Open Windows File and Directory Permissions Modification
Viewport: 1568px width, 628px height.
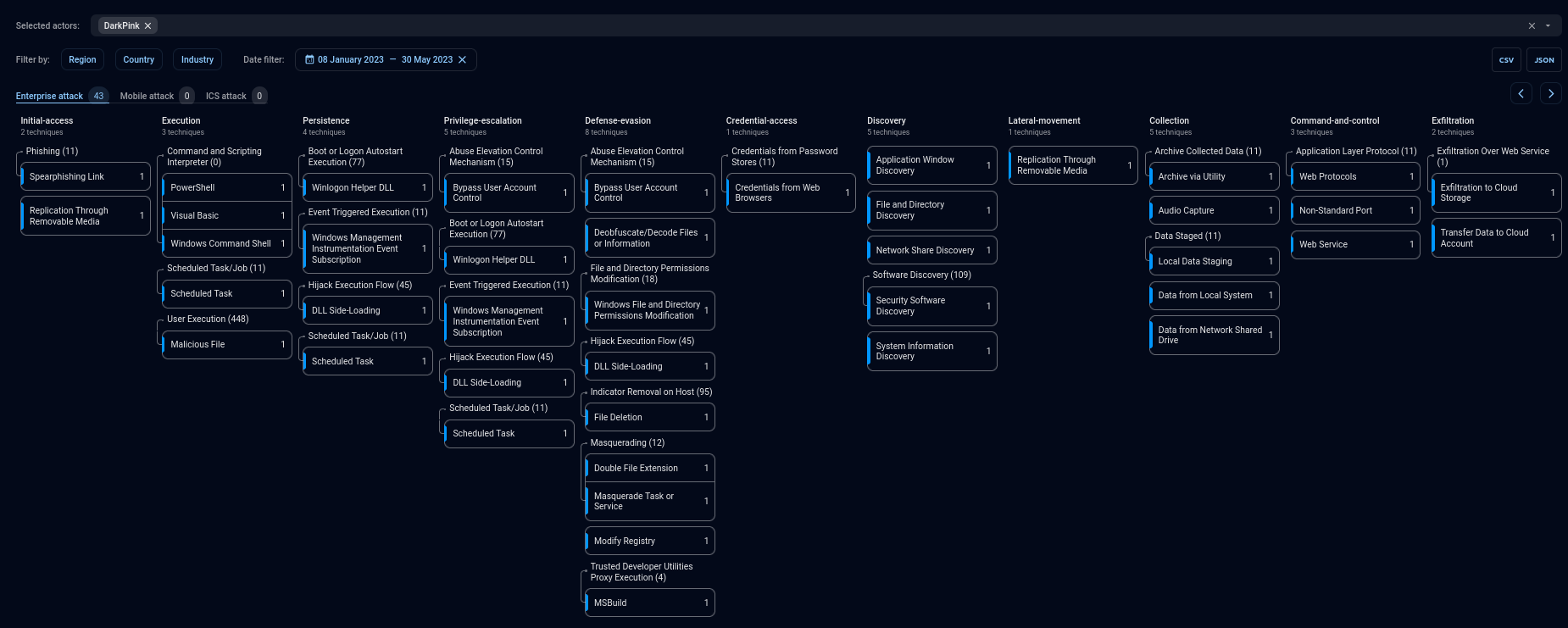[x=650, y=310]
